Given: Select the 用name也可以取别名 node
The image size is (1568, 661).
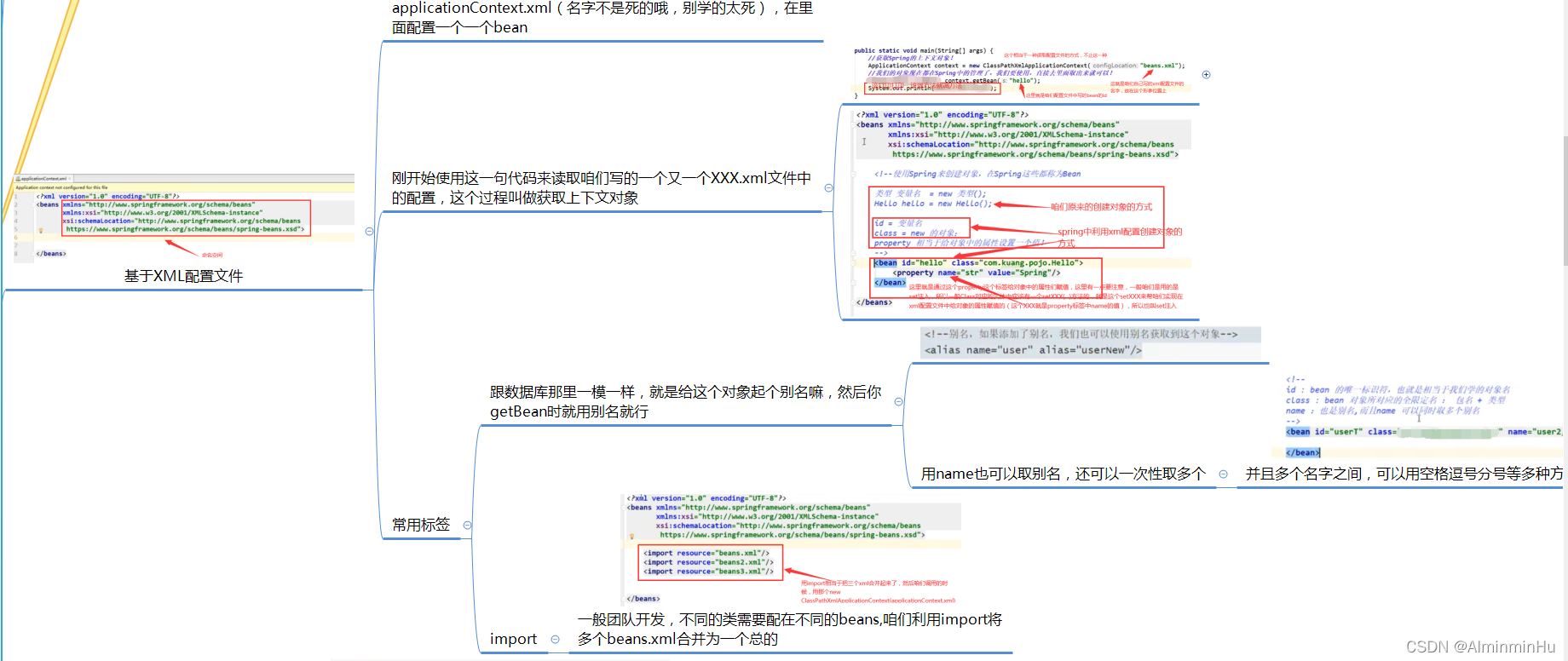Looking at the screenshot, I should click(x=1063, y=474).
